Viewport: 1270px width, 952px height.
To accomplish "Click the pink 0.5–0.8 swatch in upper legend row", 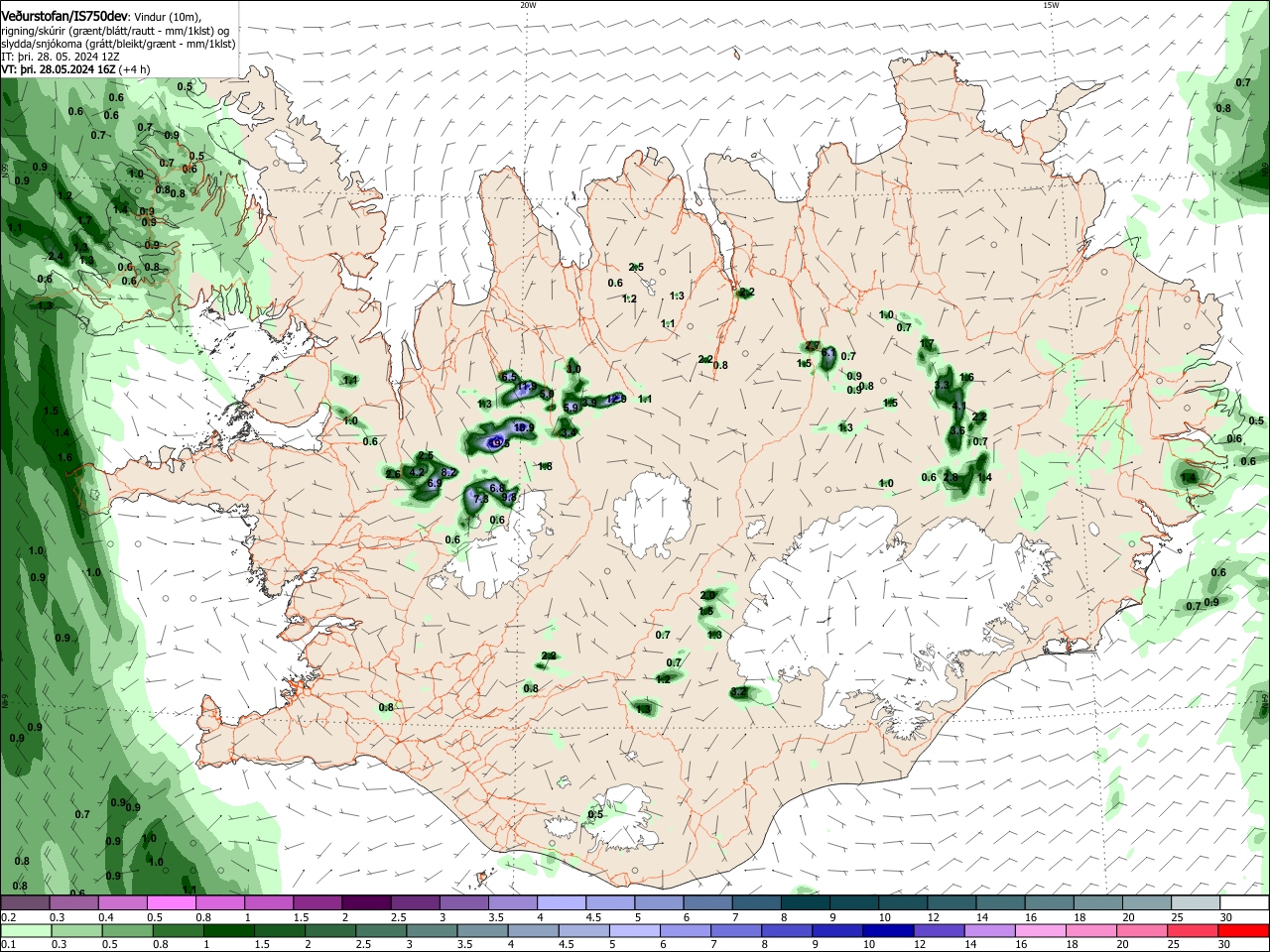I will point(172,903).
